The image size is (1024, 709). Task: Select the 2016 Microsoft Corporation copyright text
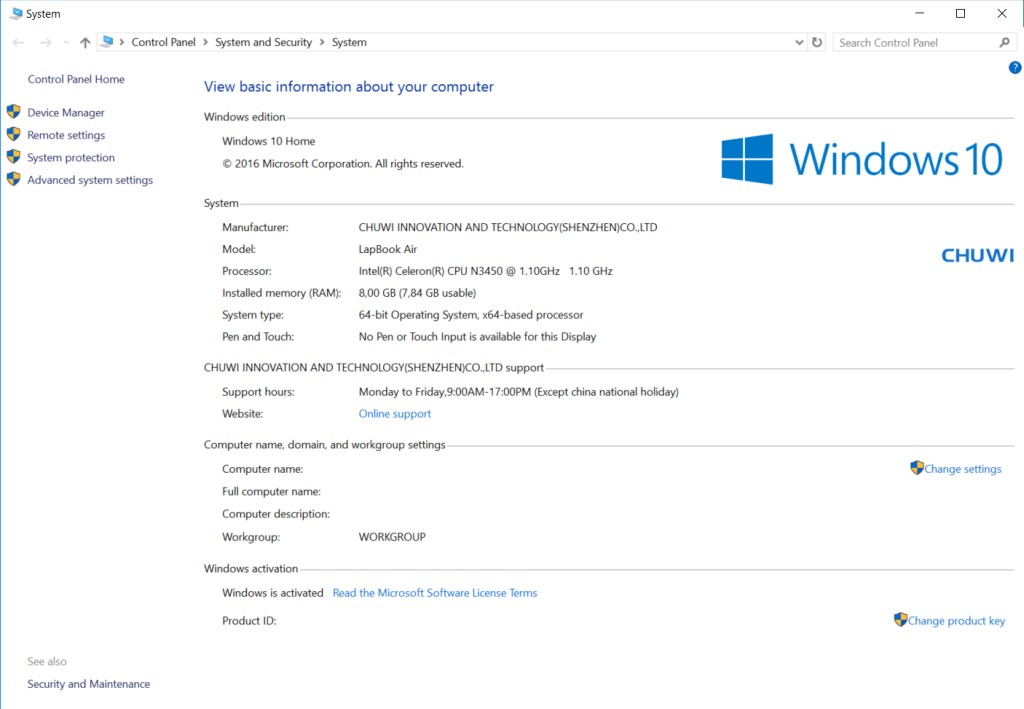[x=343, y=164]
